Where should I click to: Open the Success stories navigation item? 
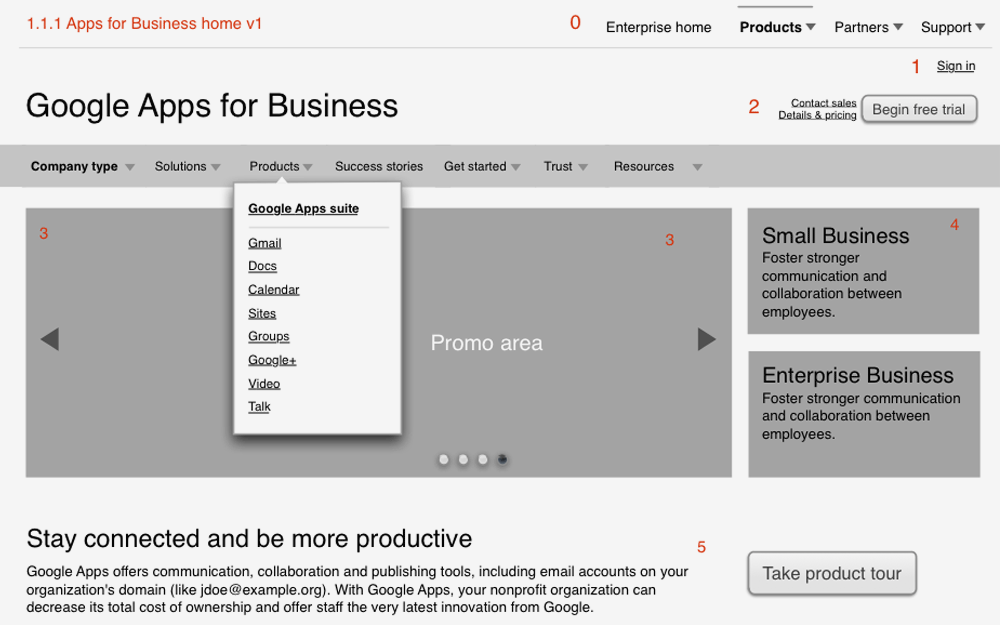tap(379, 166)
